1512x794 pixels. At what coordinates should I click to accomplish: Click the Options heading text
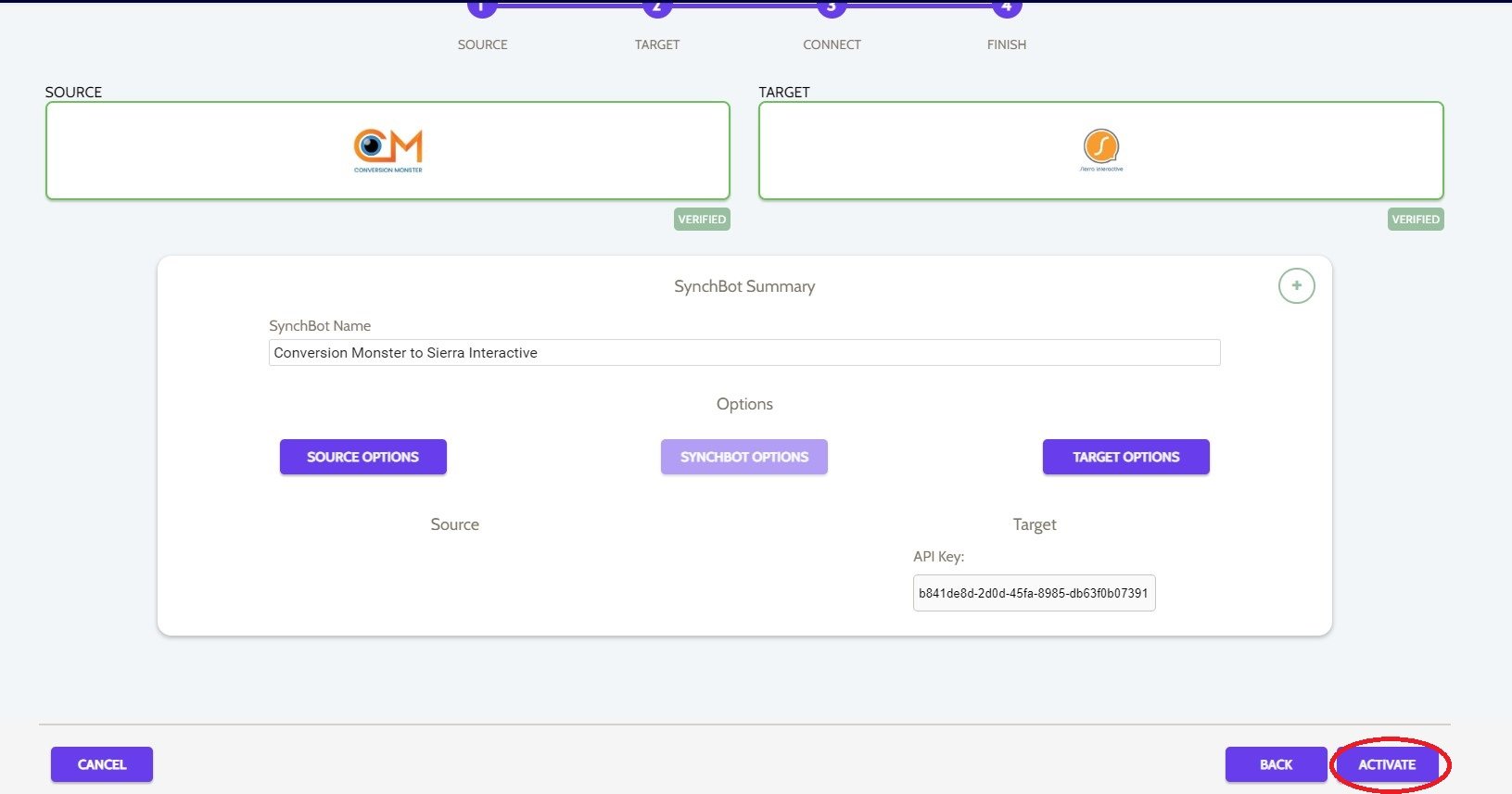pyautogui.click(x=744, y=404)
